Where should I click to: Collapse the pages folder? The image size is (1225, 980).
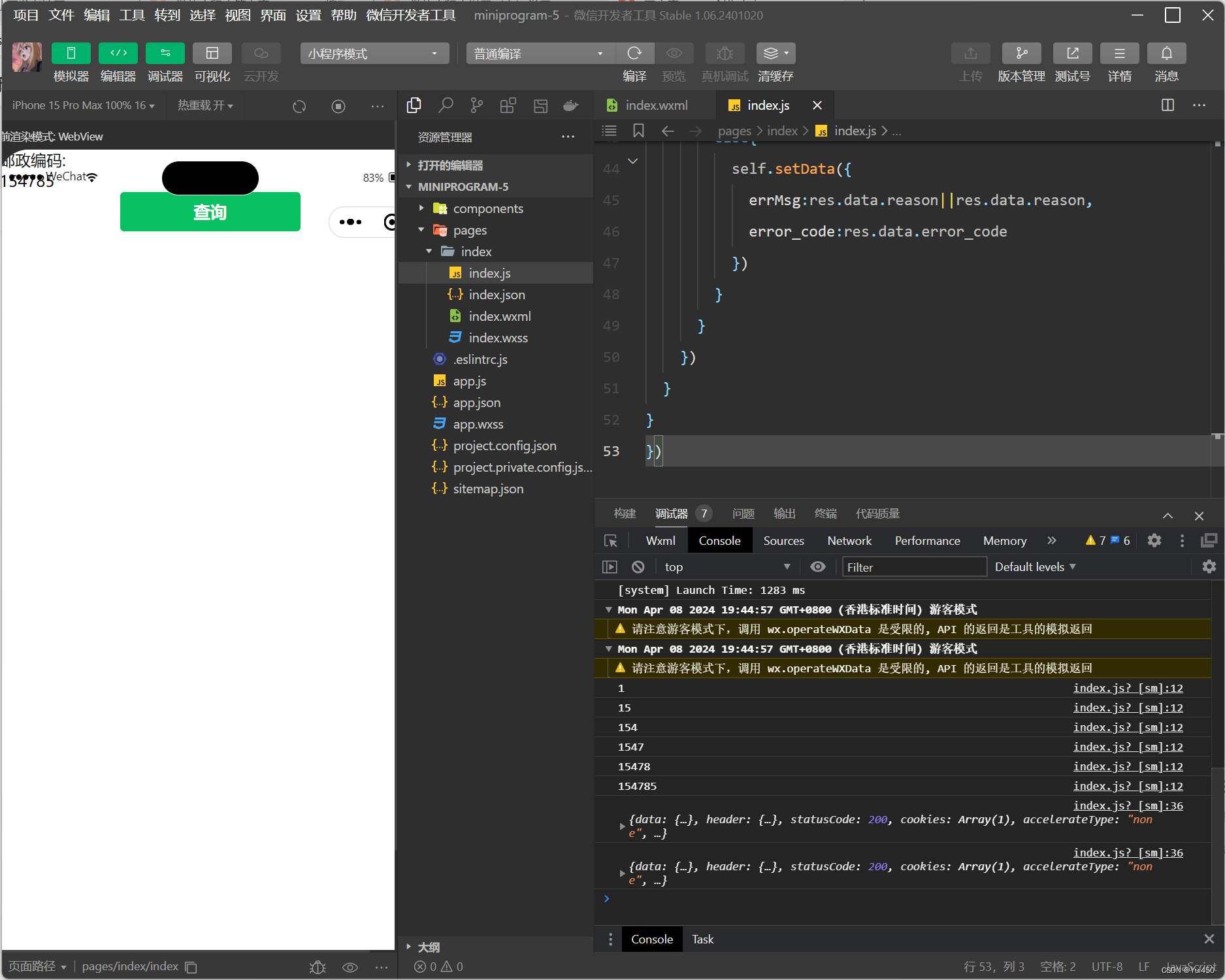495,230
